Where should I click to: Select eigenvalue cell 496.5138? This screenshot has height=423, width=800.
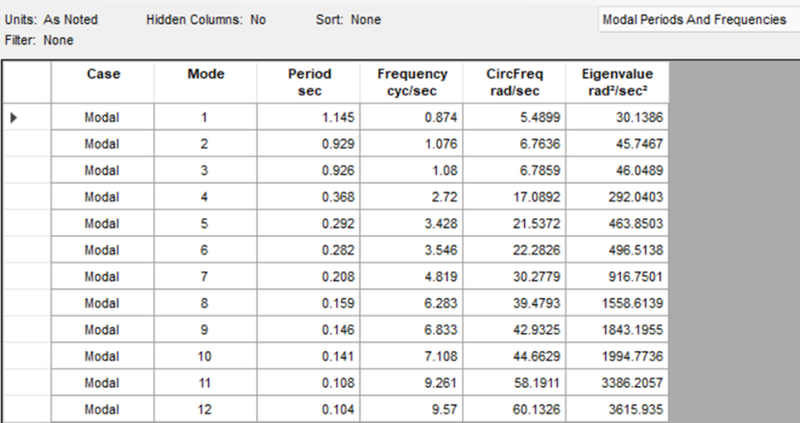pyautogui.click(x=617, y=250)
